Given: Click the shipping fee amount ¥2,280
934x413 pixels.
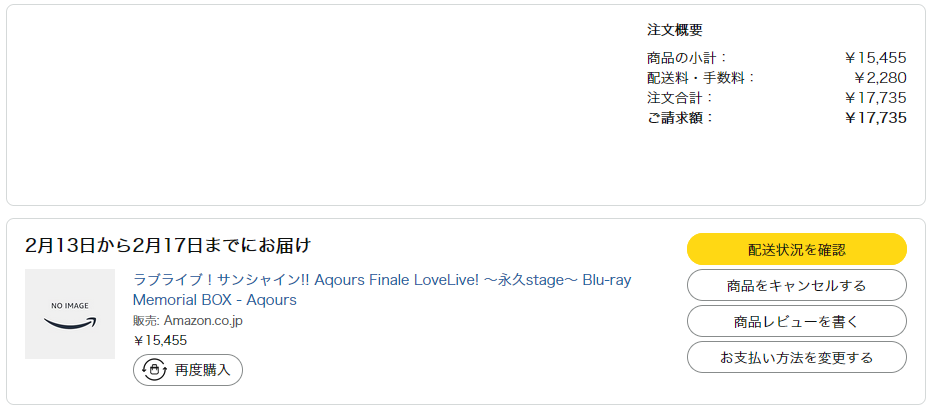Looking at the screenshot, I should 880,78.
